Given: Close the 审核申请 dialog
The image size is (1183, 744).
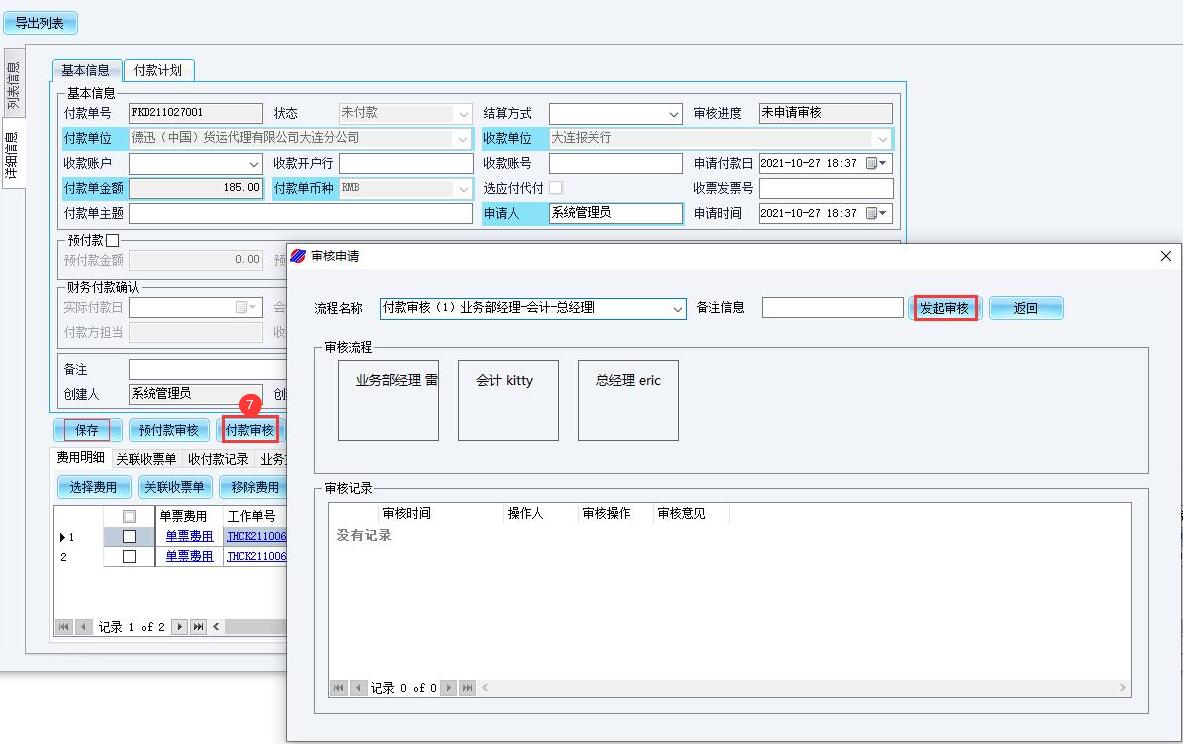Looking at the screenshot, I should (x=1165, y=257).
